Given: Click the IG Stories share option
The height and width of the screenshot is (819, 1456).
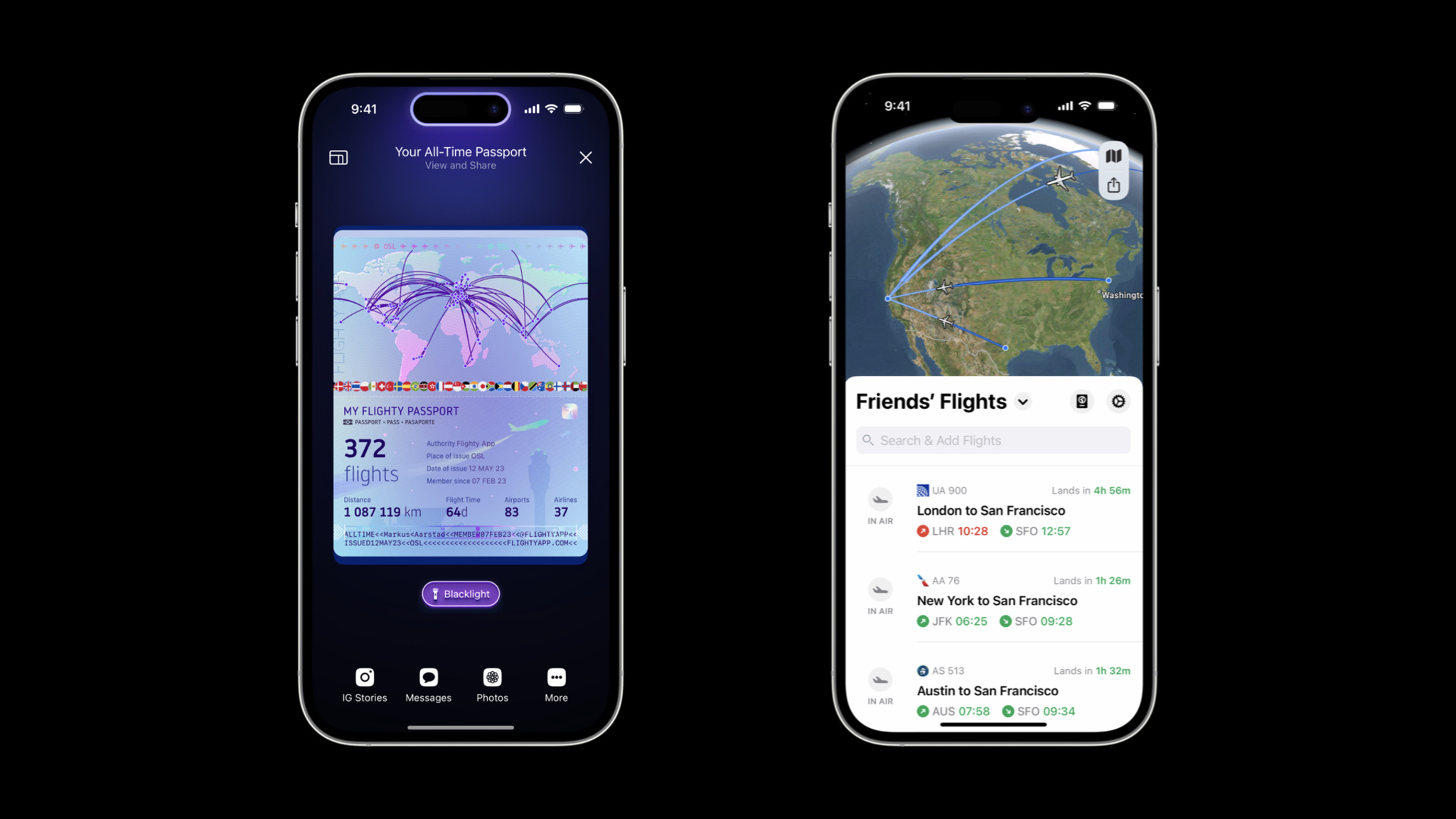Looking at the screenshot, I should point(365,683).
